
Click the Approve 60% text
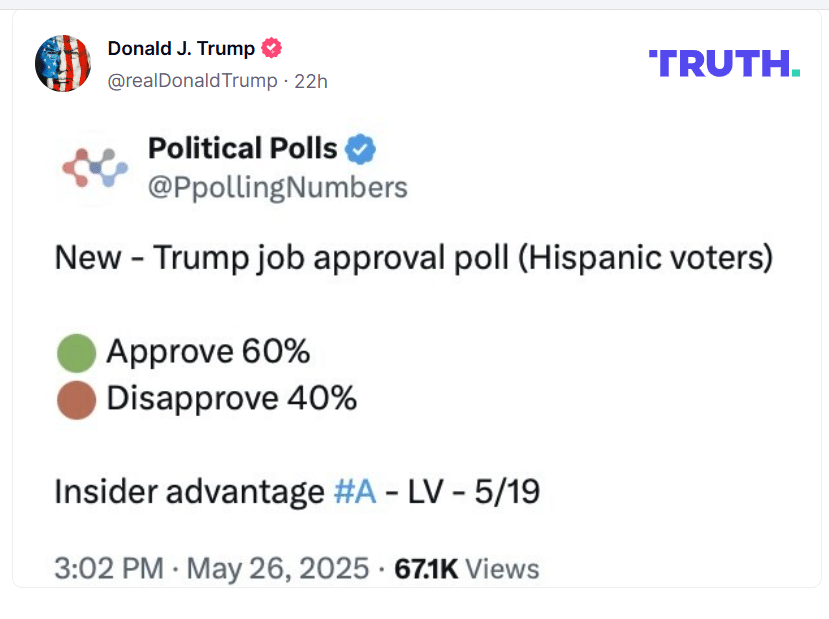pos(208,352)
